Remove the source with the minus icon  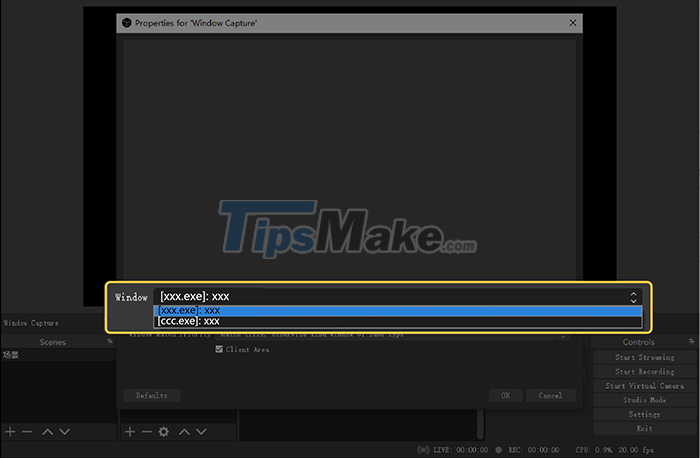coord(147,432)
